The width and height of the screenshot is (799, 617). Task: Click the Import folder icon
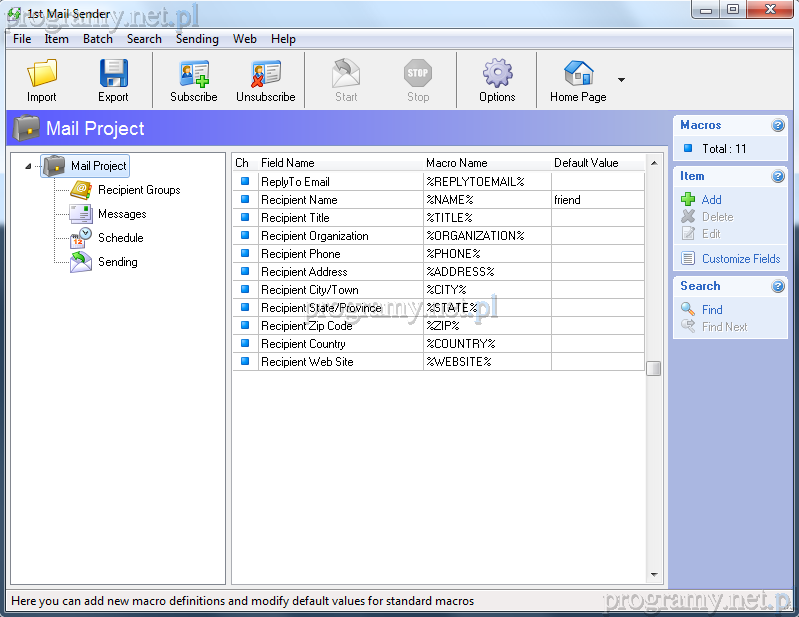point(42,74)
